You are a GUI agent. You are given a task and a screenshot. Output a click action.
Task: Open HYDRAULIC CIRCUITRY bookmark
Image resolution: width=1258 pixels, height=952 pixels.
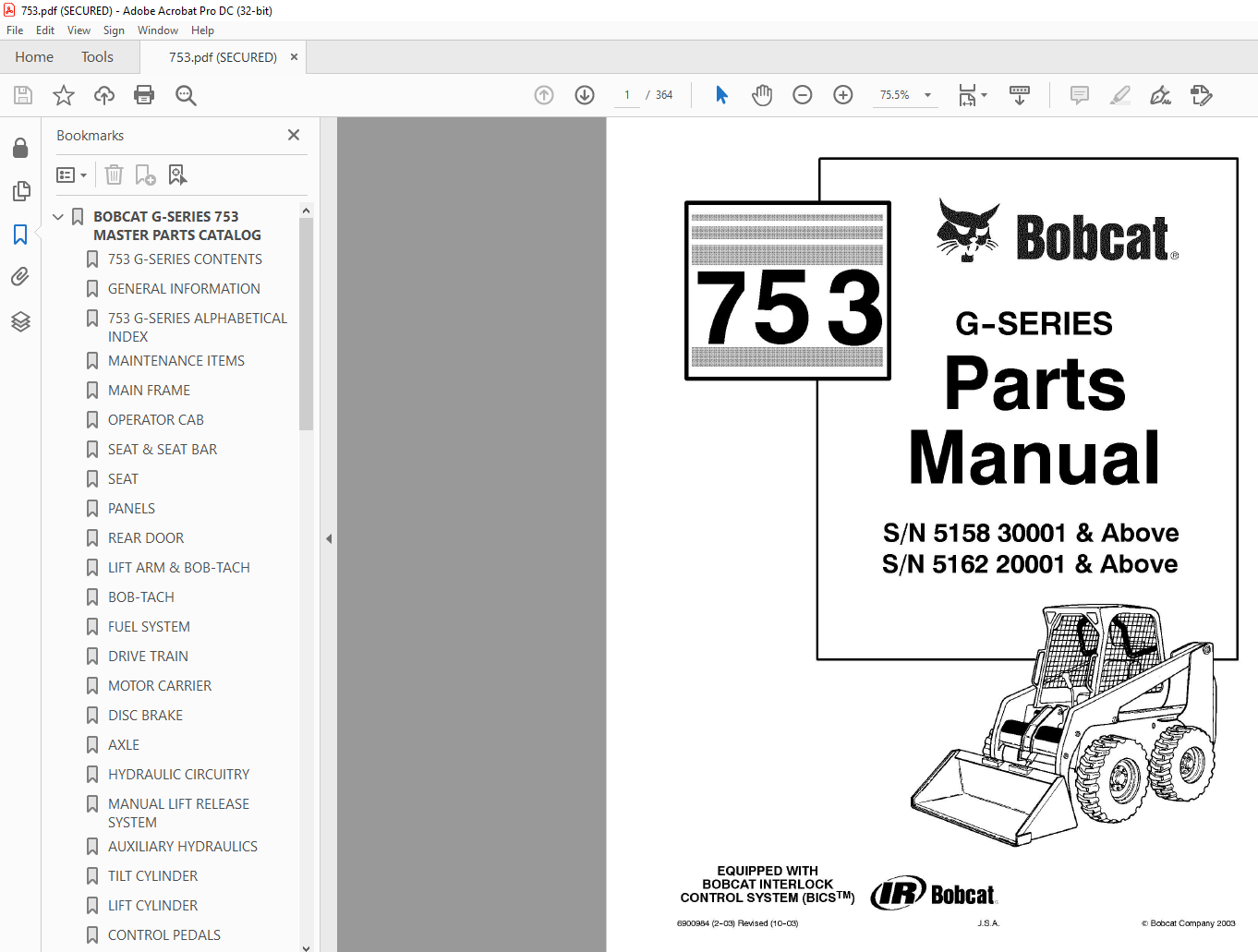(178, 775)
